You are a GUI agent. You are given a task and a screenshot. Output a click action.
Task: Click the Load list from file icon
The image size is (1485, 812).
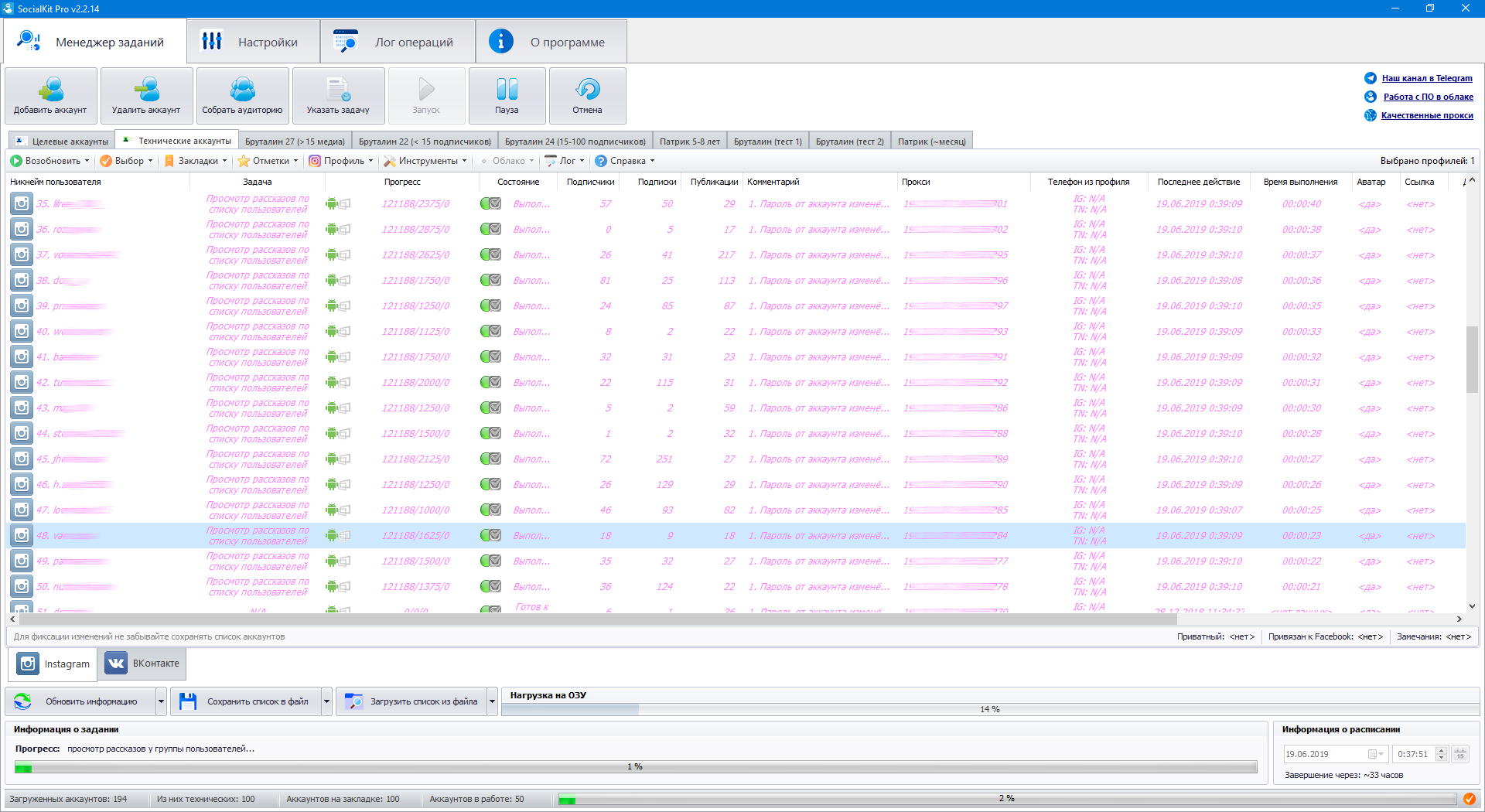353,701
